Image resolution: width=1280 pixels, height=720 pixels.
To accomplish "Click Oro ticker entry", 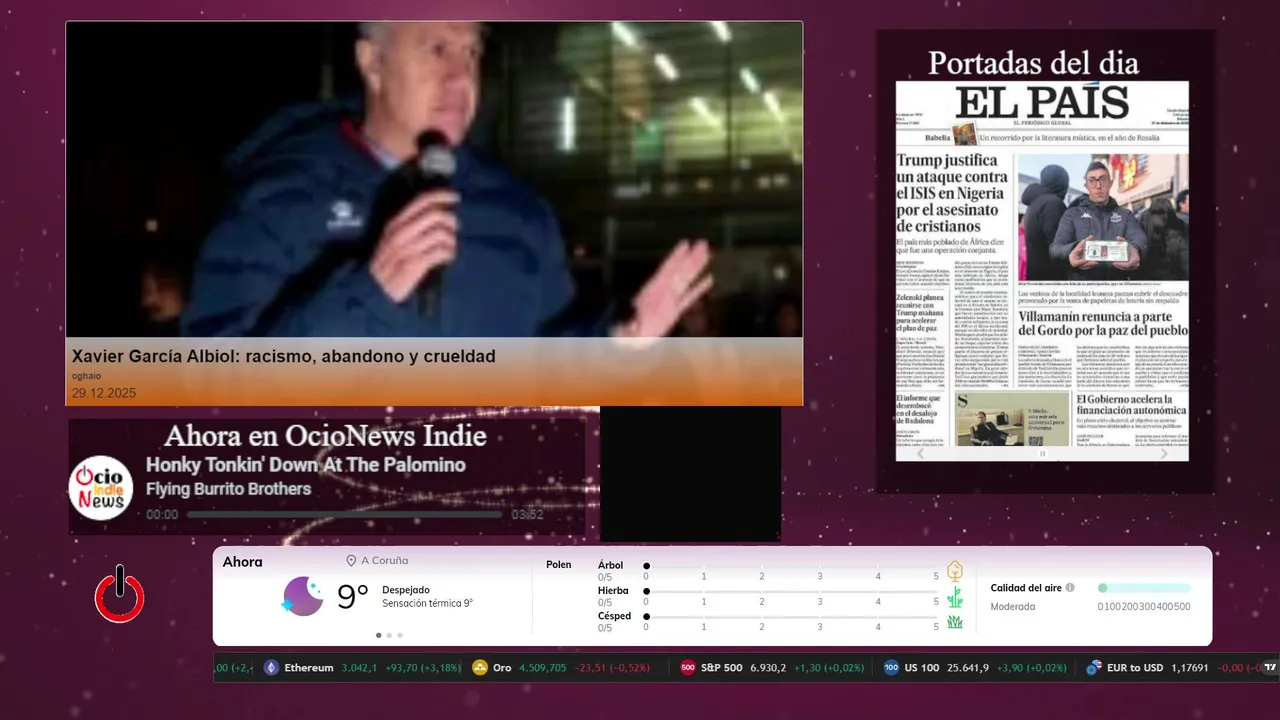I will [x=561, y=668].
